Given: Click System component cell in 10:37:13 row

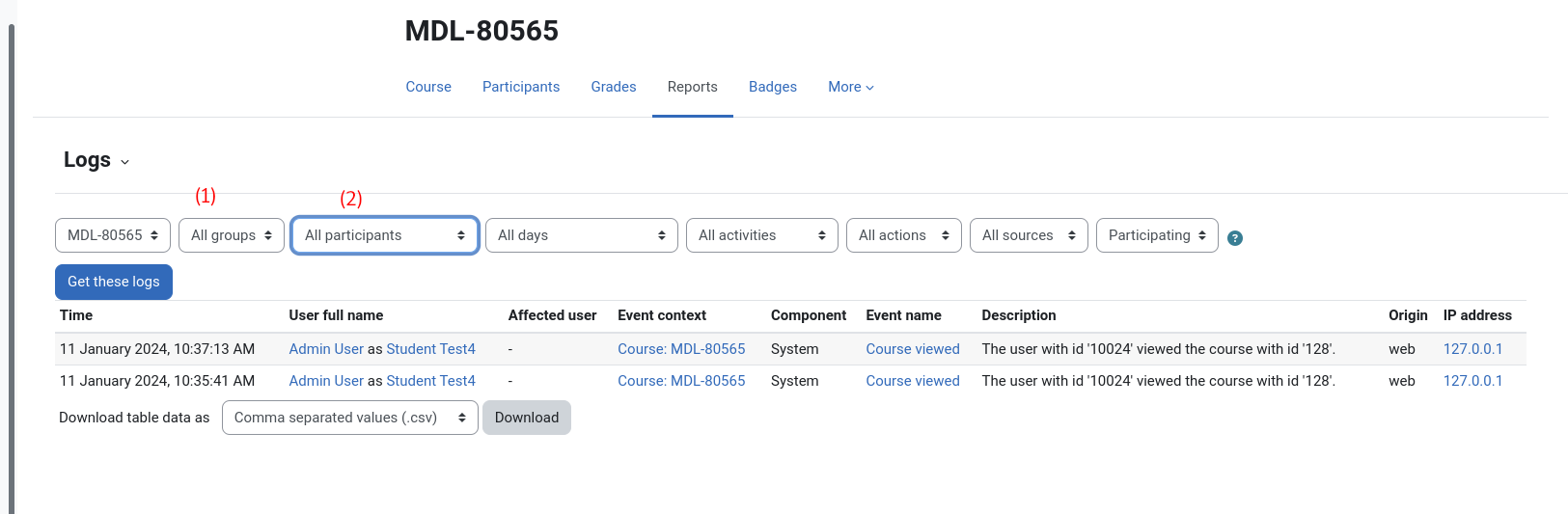Looking at the screenshot, I should (795, 349).
